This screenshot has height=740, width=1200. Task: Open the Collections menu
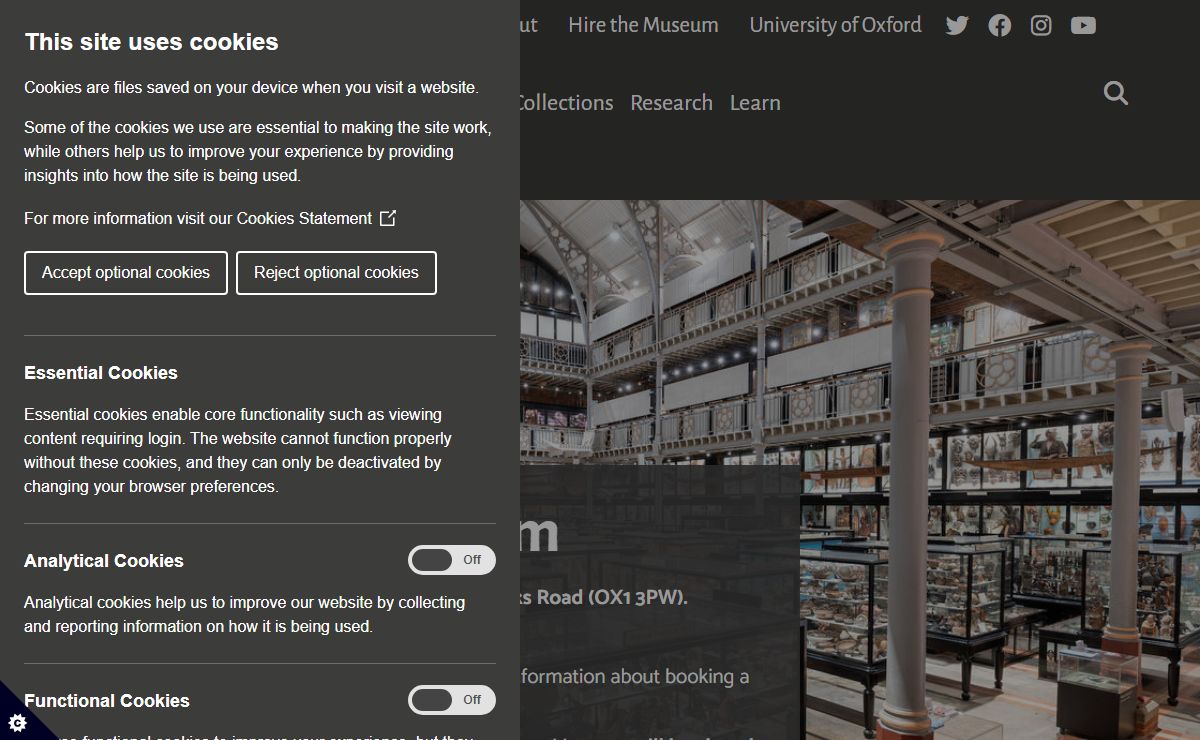pyautogui.click(x=566, y=103)
